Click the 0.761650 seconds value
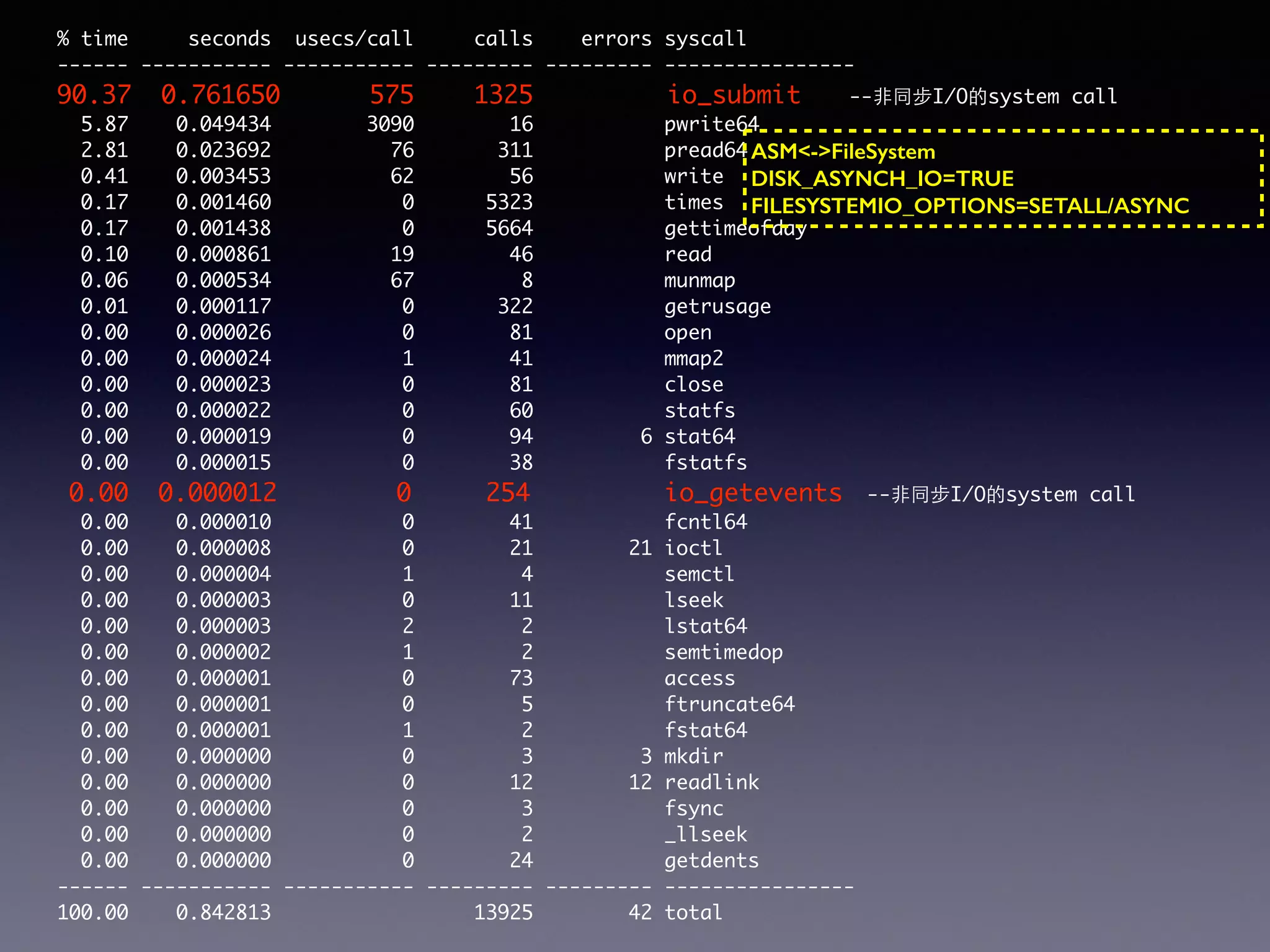Image resolution: width=1270 pixels, height=952 pixels. pyautogui.click(x=221, y=95)
